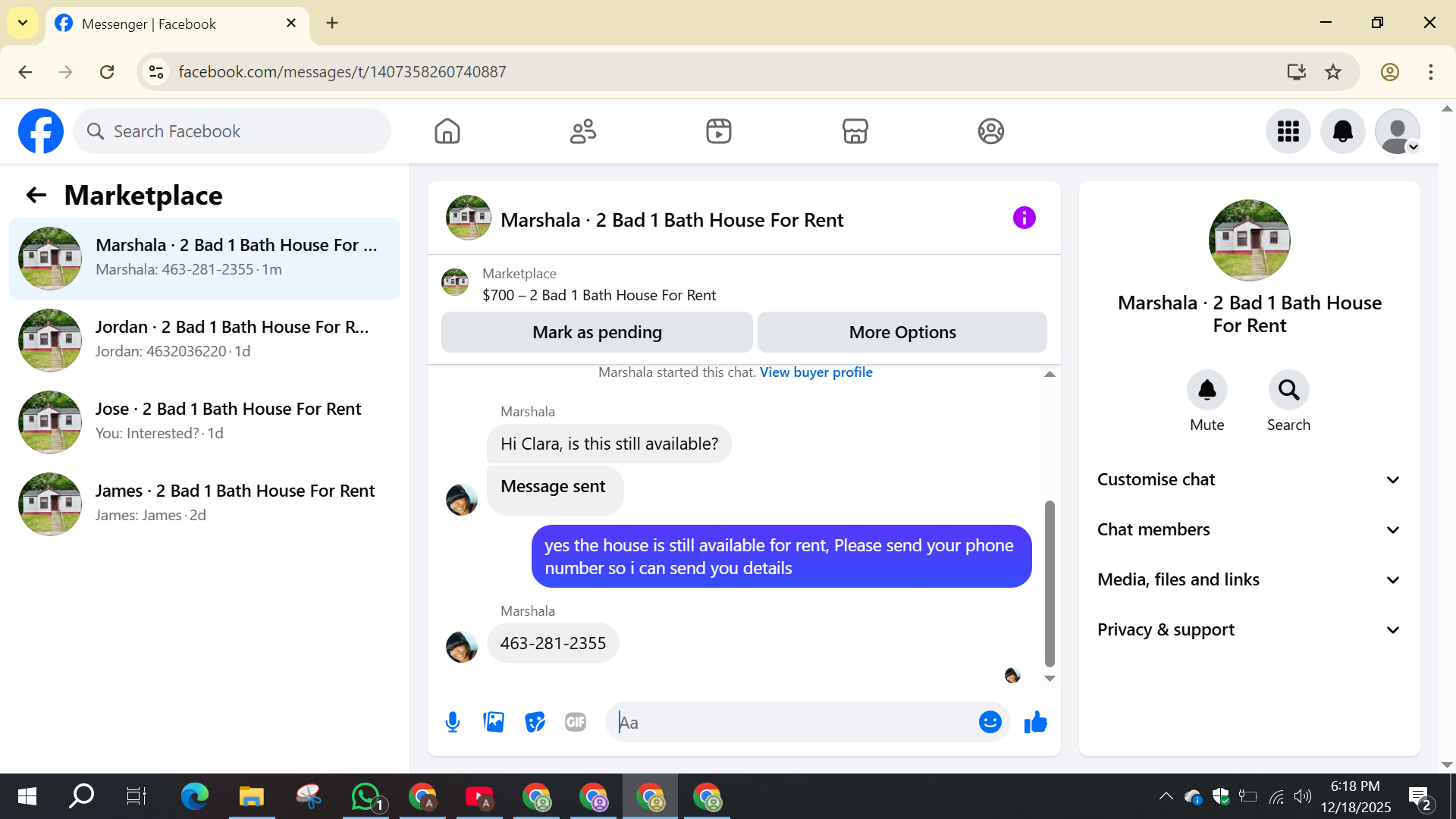Screen dimensions: 1456x819
Task: Search in conversation using the magnifier
Action: (1289, 390)
